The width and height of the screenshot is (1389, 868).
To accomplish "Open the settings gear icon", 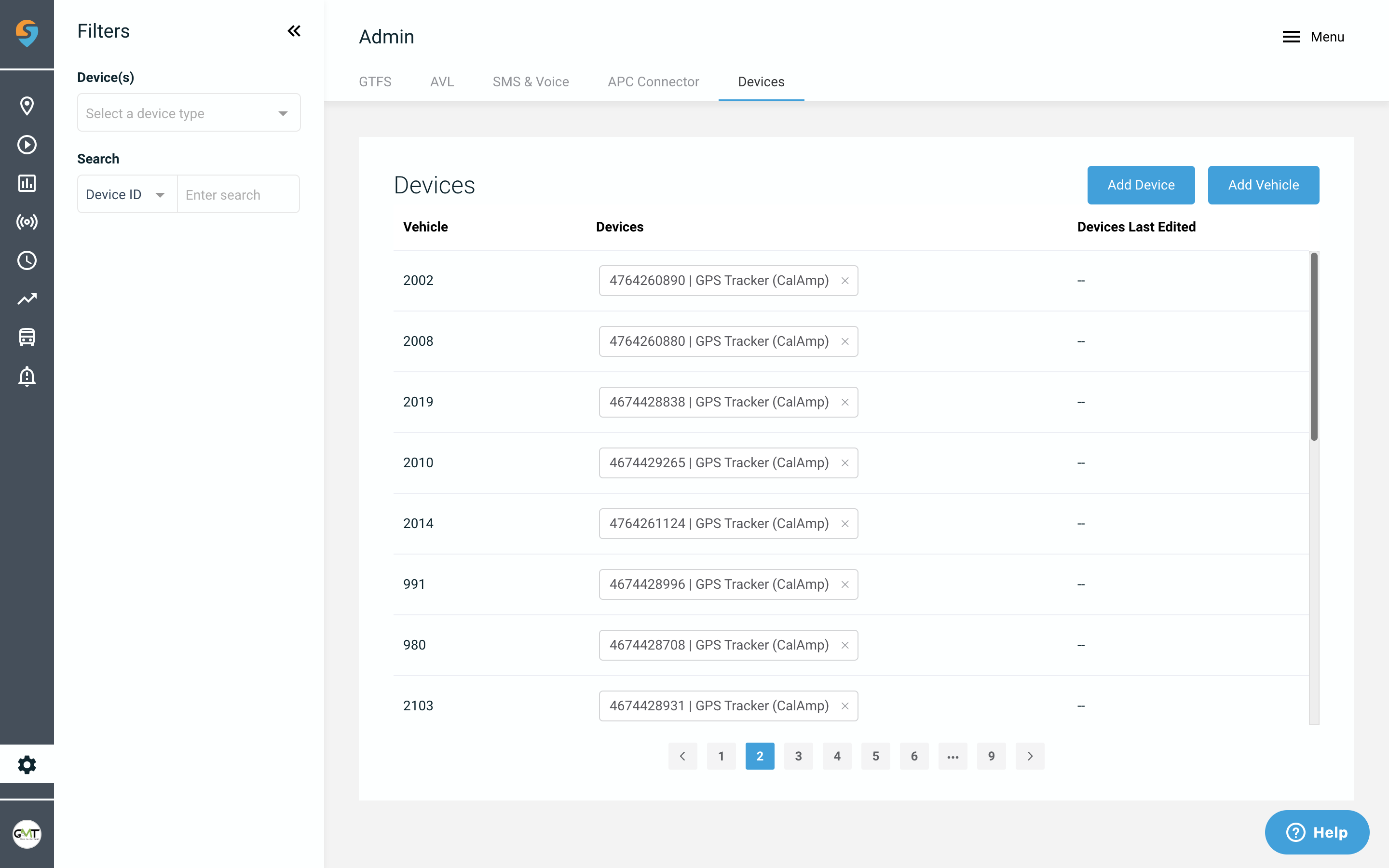I will [27, 764].
